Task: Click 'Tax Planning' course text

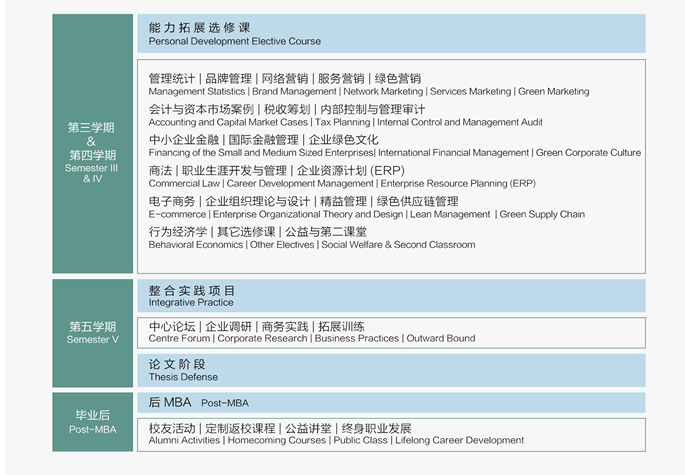Action: click(342, 122)
